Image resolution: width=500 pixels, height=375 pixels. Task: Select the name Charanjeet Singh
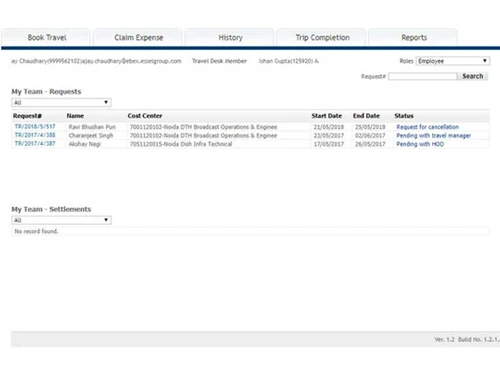point(91,136)
